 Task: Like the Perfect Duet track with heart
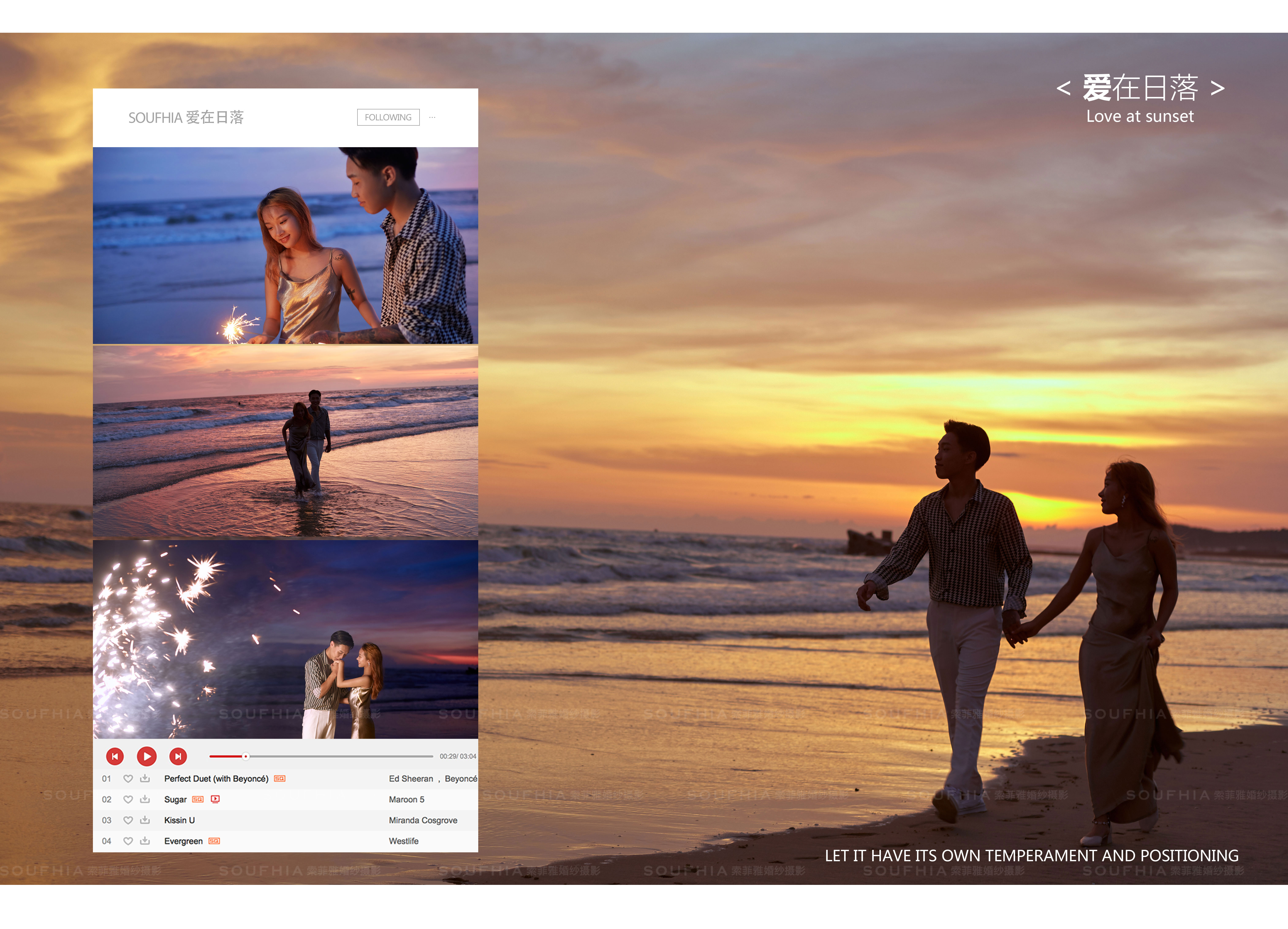[128, 778]
